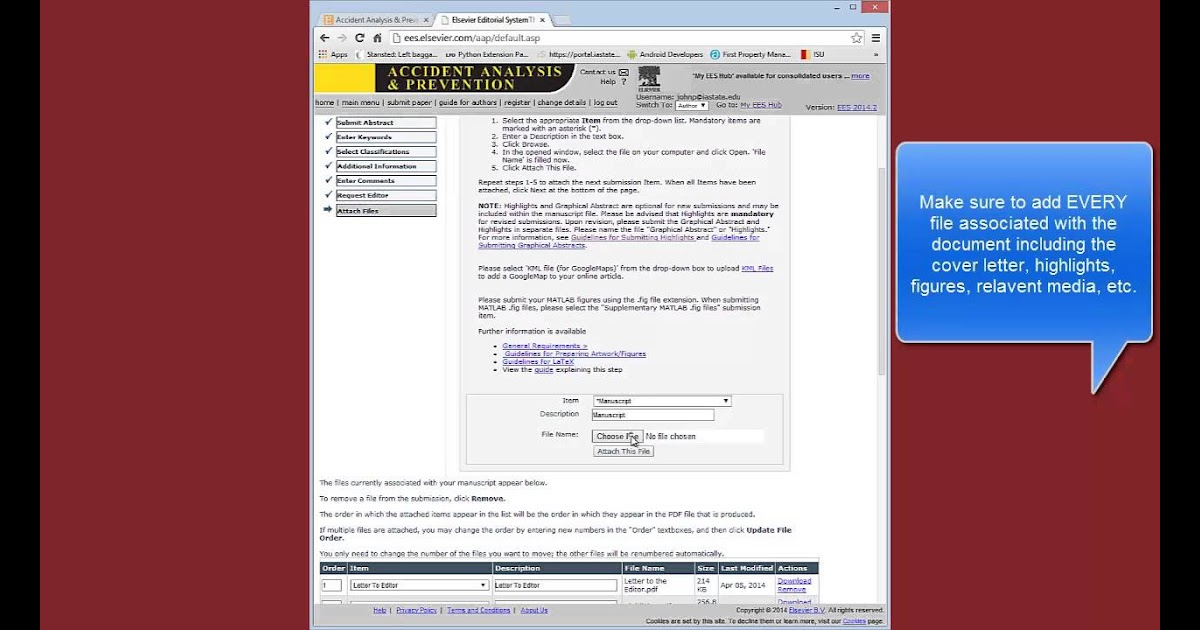Open the Guidelines for LaTeX link

pos(537,362)
